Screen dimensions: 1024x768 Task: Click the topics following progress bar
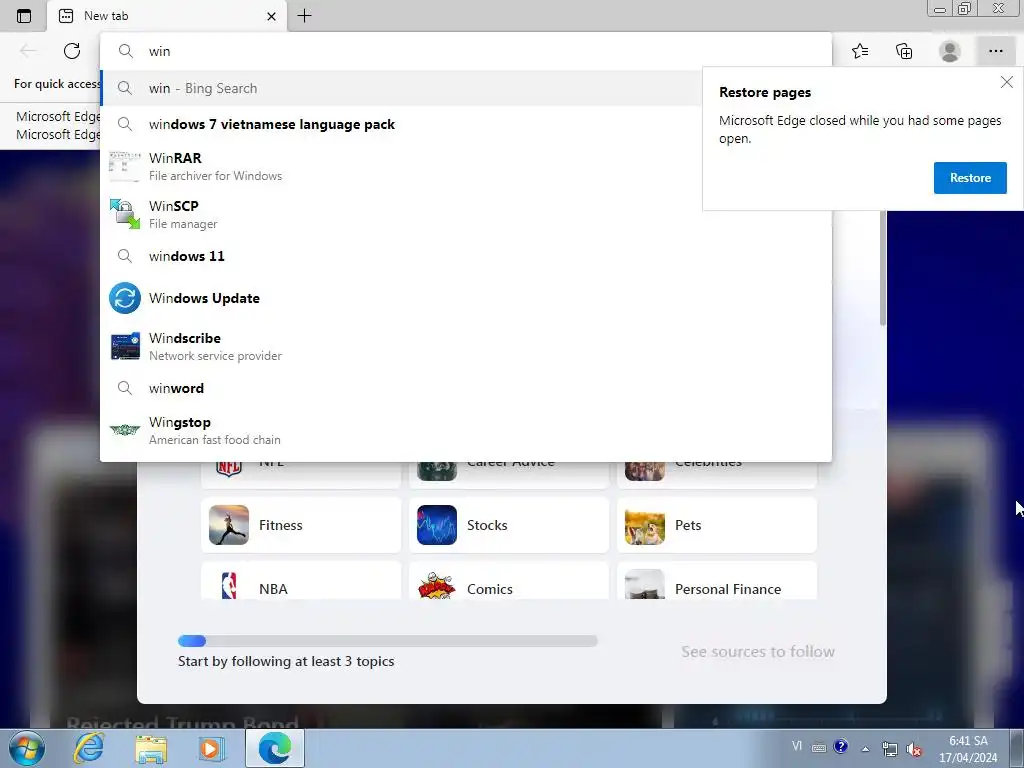point(387,641)
